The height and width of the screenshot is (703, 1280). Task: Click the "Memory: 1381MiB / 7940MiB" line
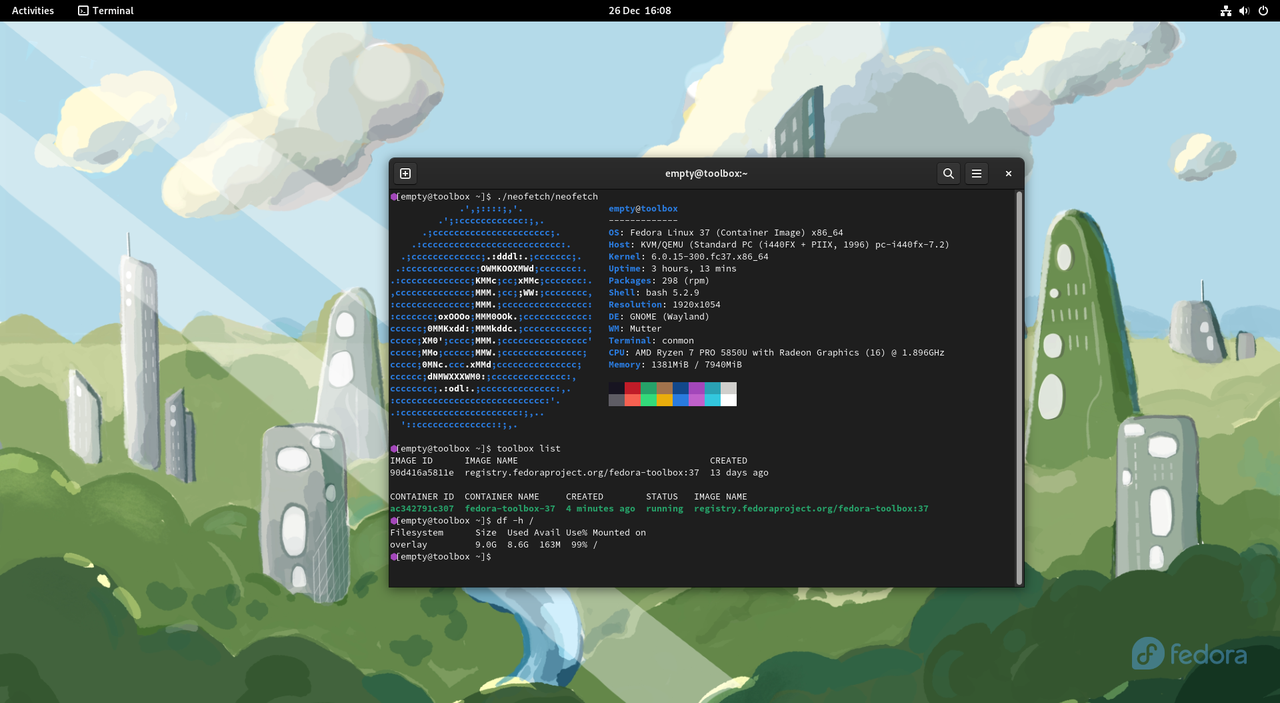tap(675, 364)
